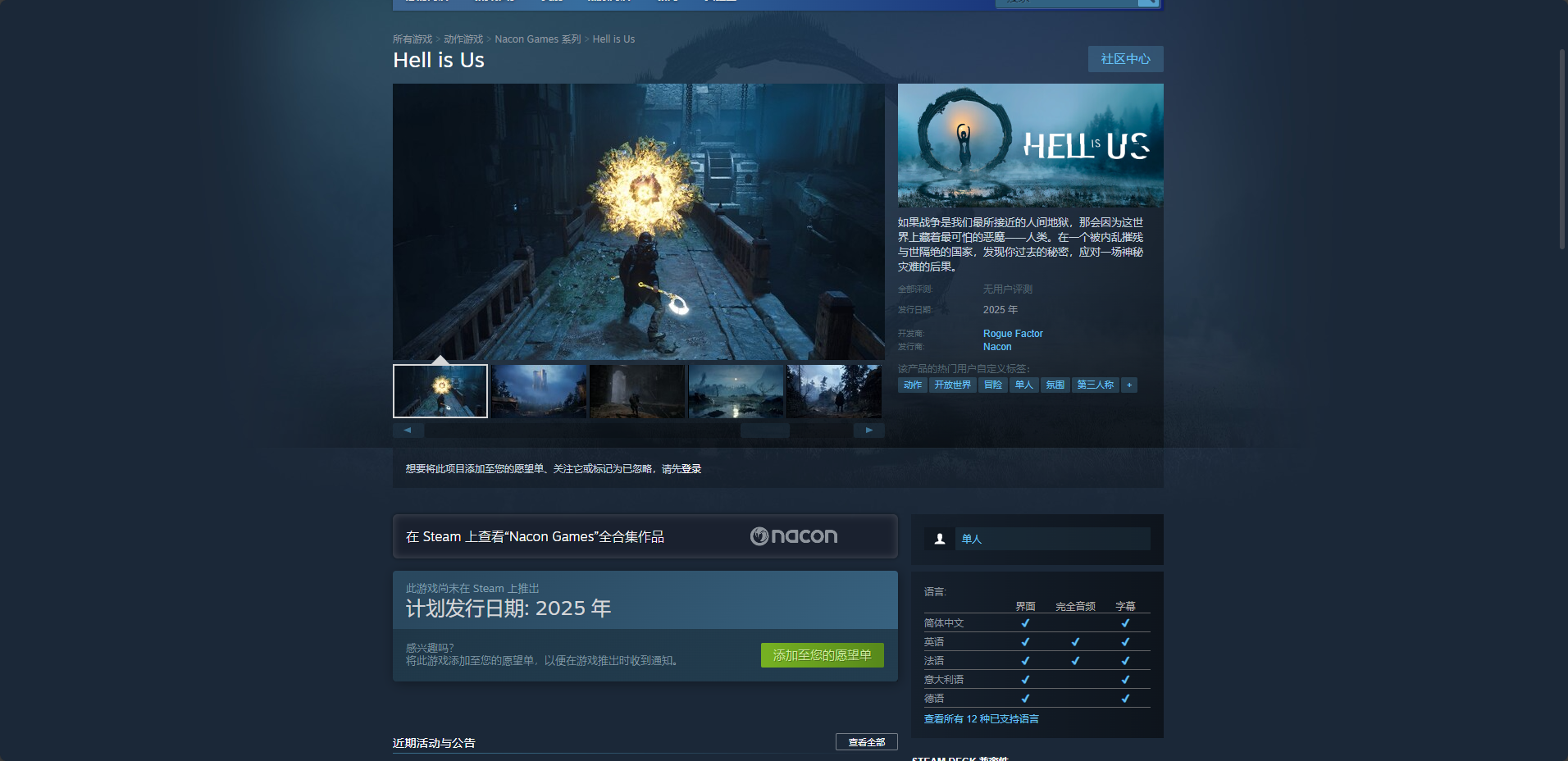Open the Nacon logo banner
This screenshot has width=1568, height=761.
click(x=794, y=536)
